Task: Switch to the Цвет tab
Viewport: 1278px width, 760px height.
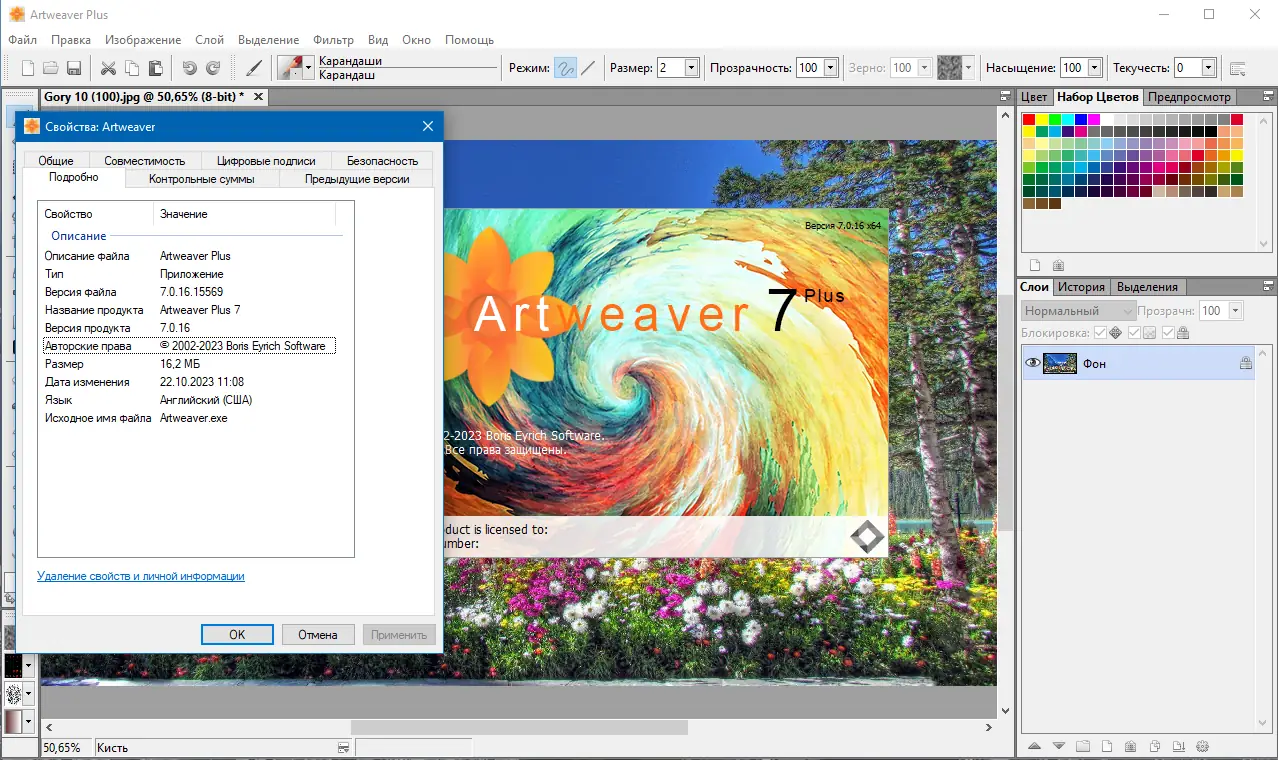Action: click(1035, 97)
